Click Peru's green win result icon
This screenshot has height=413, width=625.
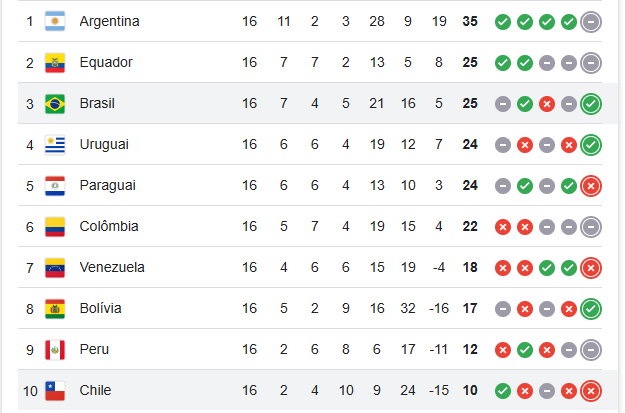pos(525,350)
